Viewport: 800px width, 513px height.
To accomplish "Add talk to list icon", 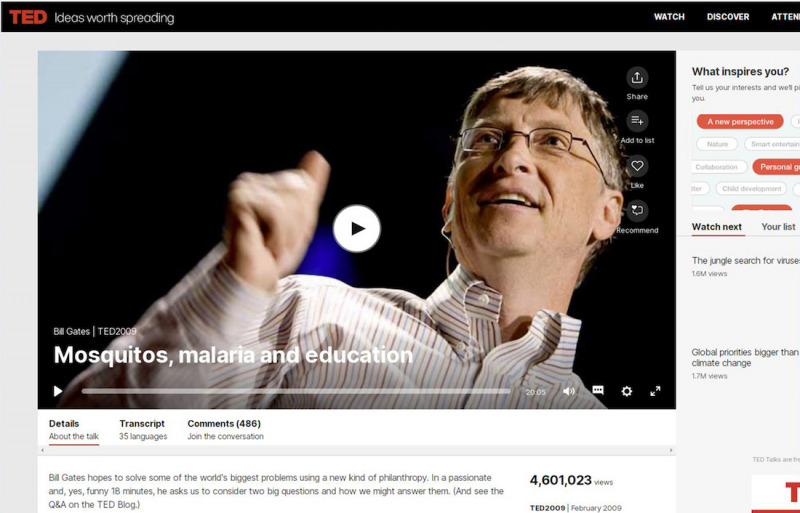I will point(637,121).
